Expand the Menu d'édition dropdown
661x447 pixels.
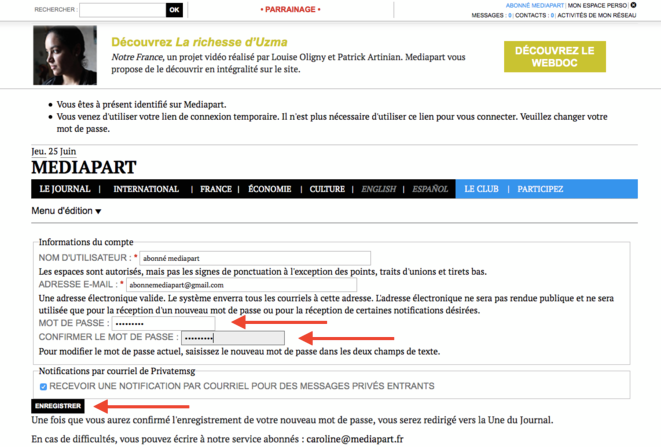66,211
